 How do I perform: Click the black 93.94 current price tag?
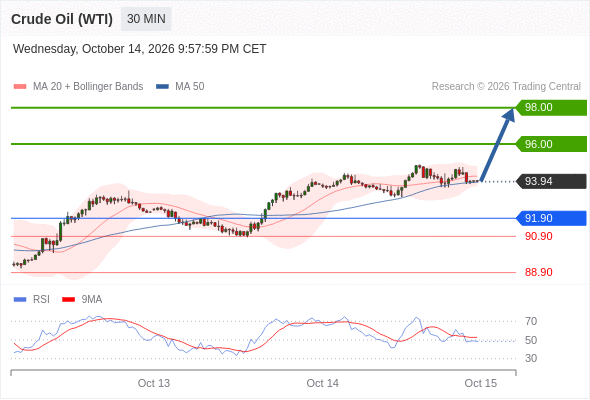551,181
